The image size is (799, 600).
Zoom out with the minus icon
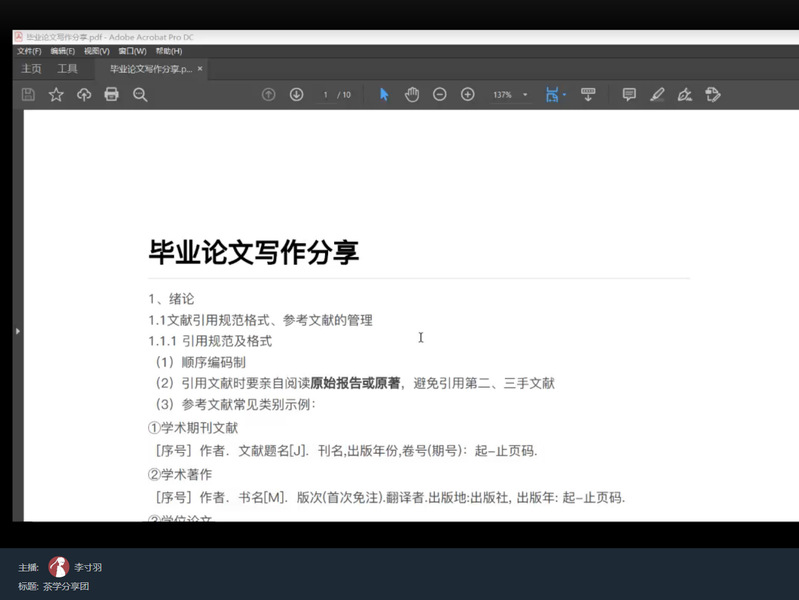(x=440, y=94)
